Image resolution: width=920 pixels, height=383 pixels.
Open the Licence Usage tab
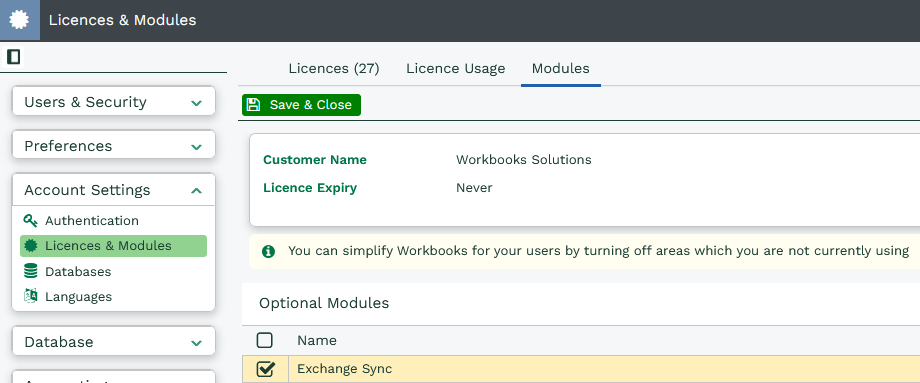point(456,69)
